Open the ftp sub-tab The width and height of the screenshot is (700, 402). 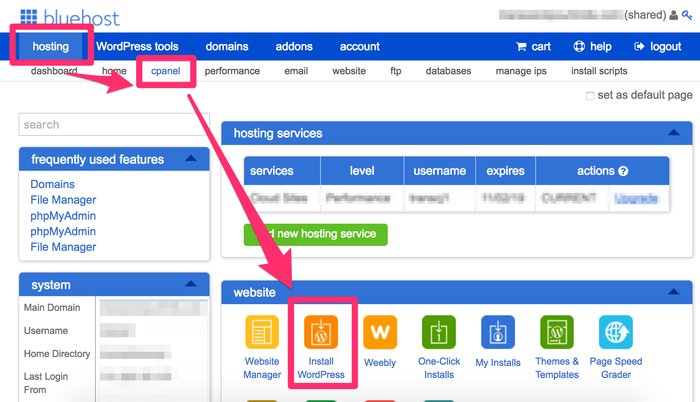tap(396, 71)
